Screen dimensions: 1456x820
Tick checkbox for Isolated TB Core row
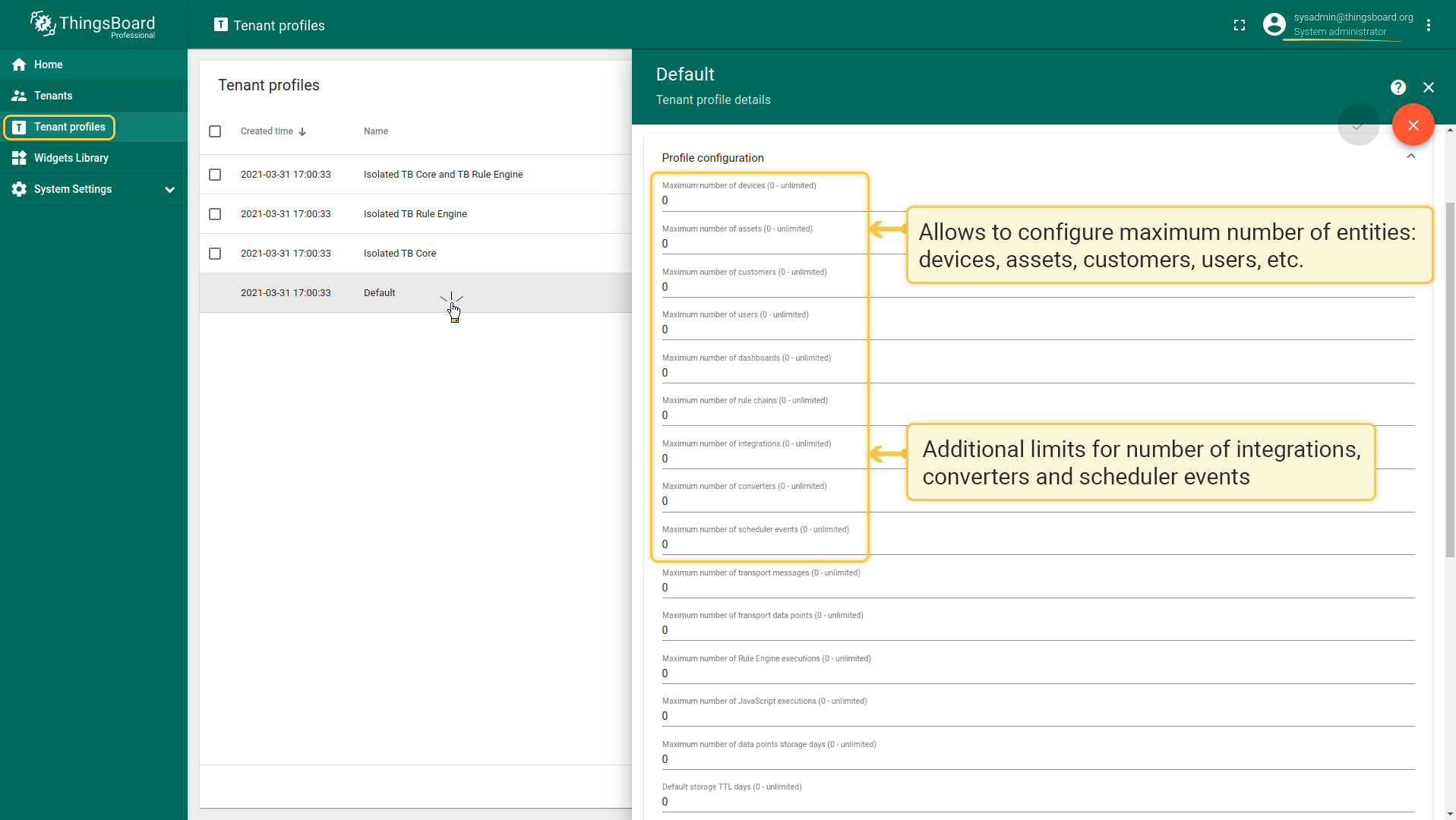(x=215, y=254)
